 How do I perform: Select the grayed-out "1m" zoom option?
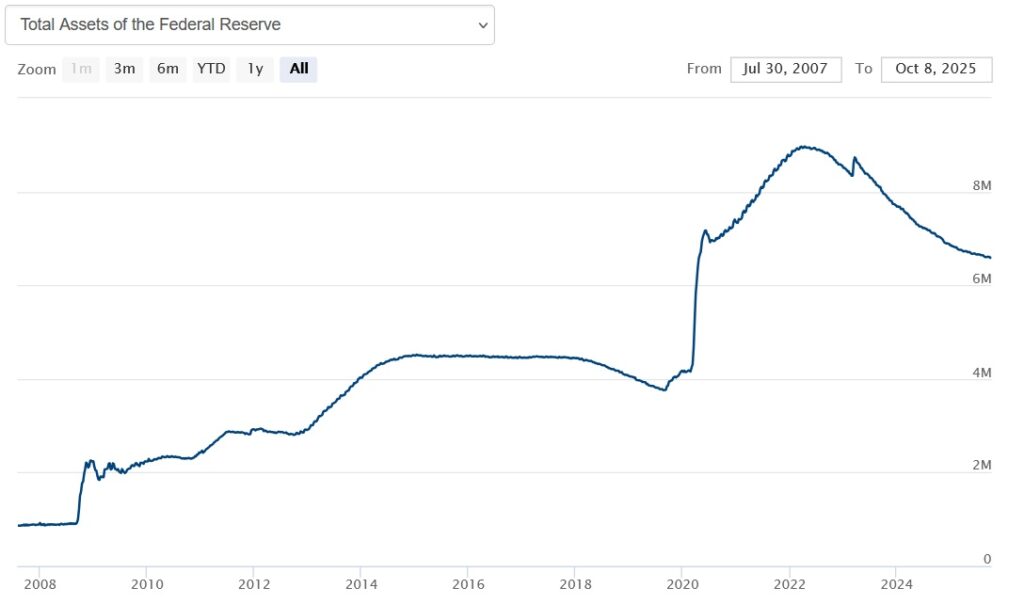tap(80, 69)
